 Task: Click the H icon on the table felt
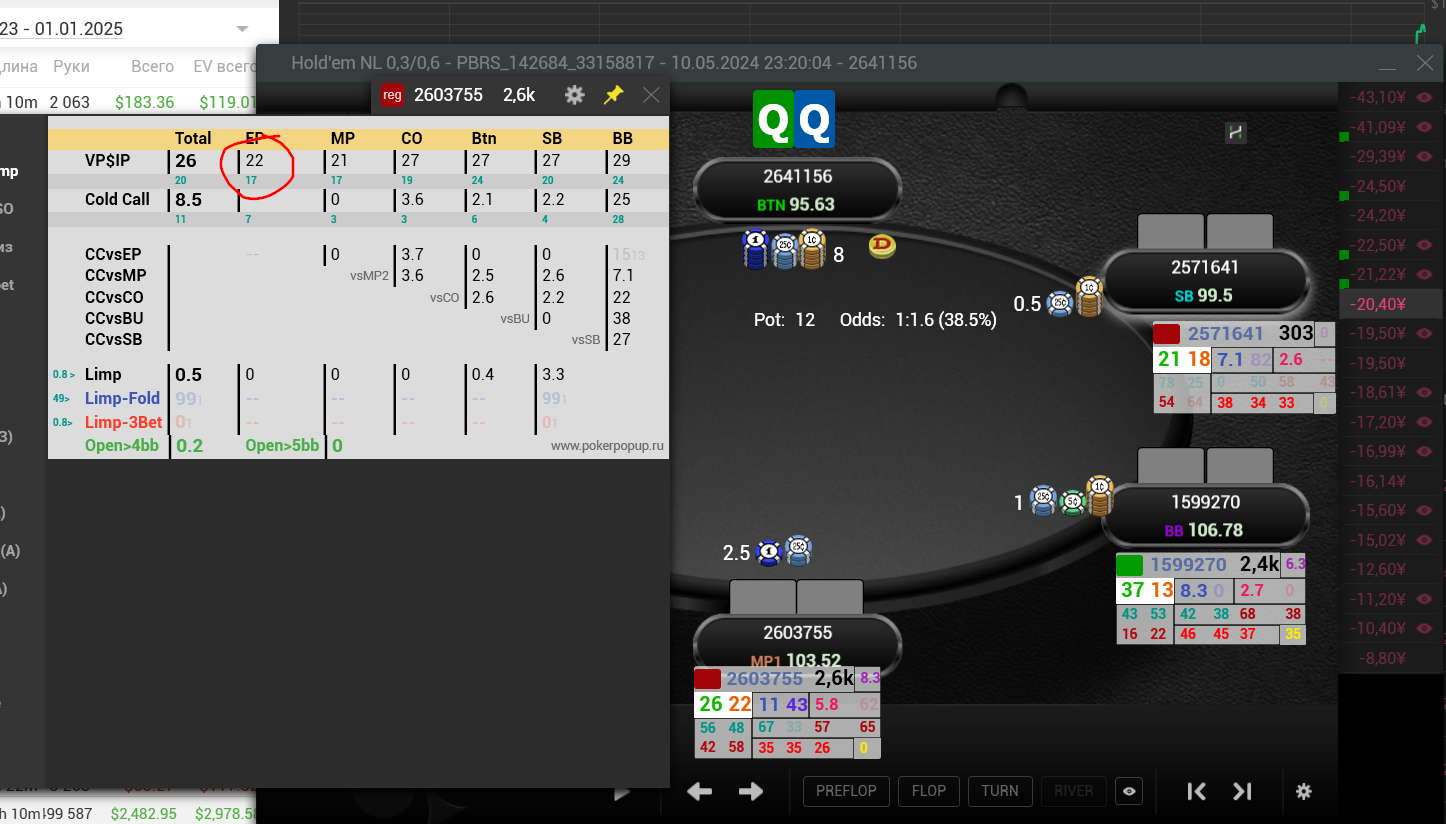[x=1236, y=132]
